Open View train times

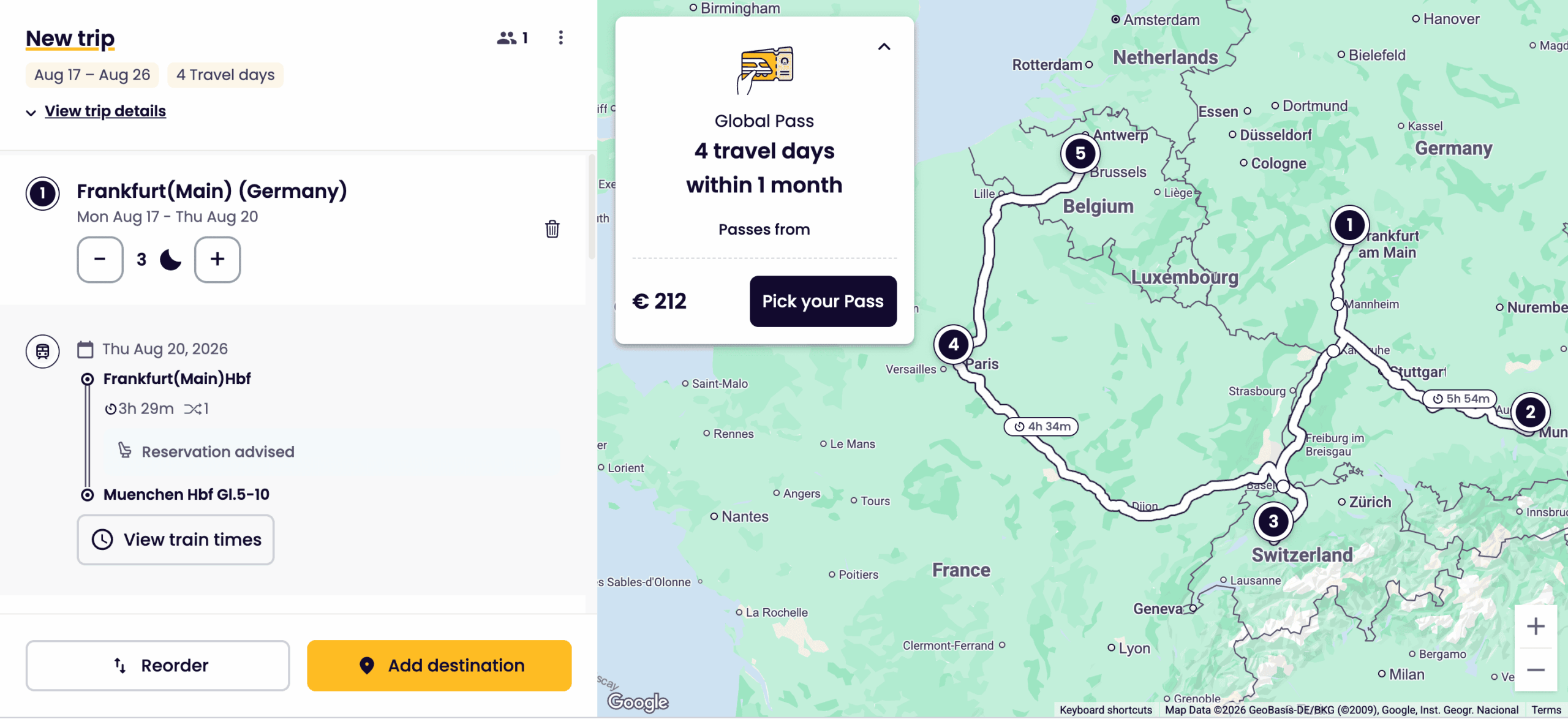tap(176, 540)
